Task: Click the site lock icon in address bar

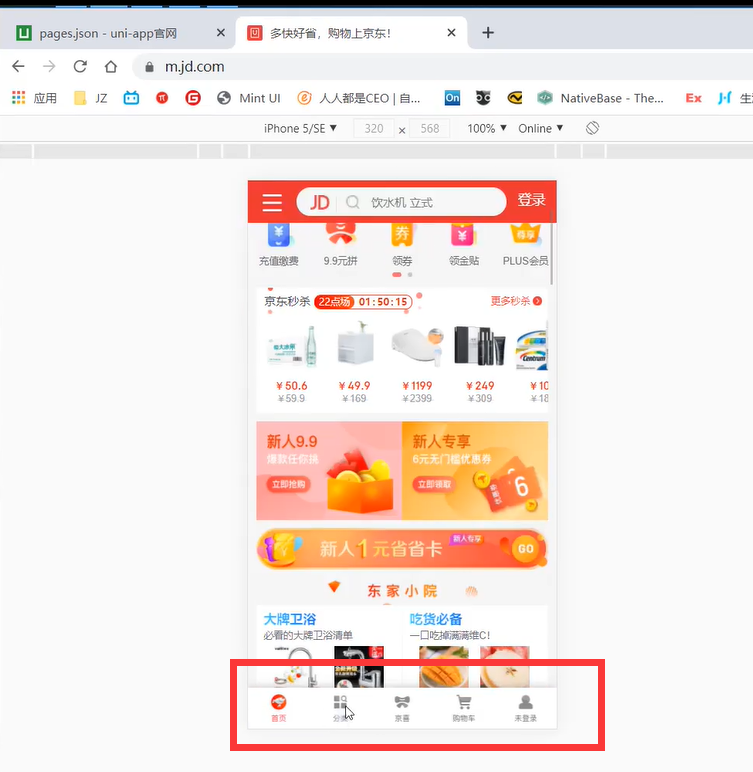Action: pos(149,66)
